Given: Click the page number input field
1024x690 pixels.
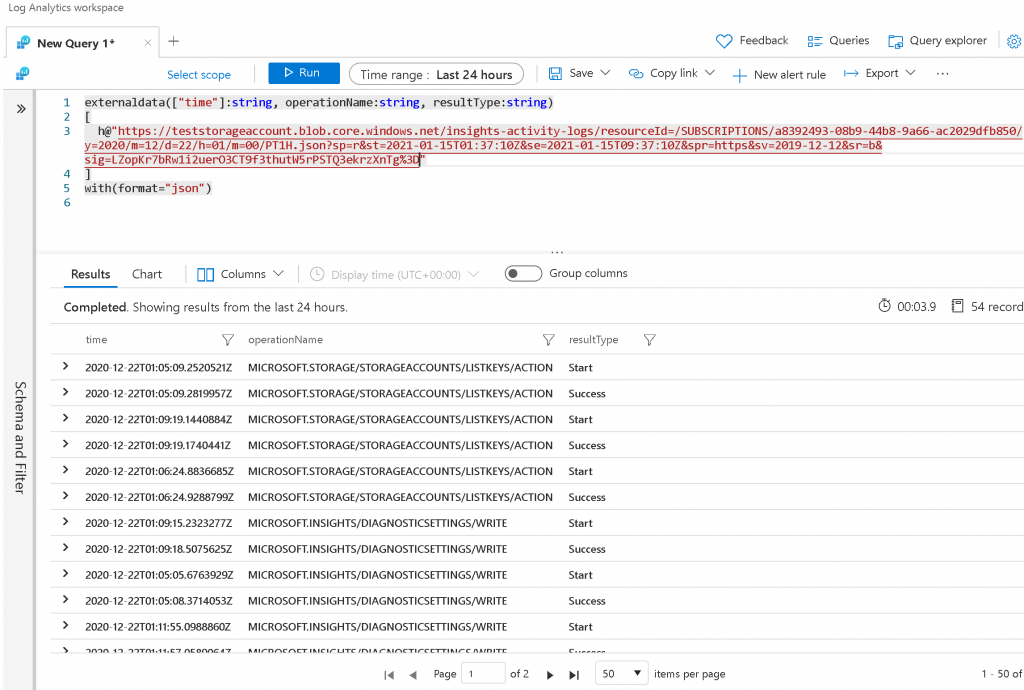Looking at the screenshot, I should point(483,674).
